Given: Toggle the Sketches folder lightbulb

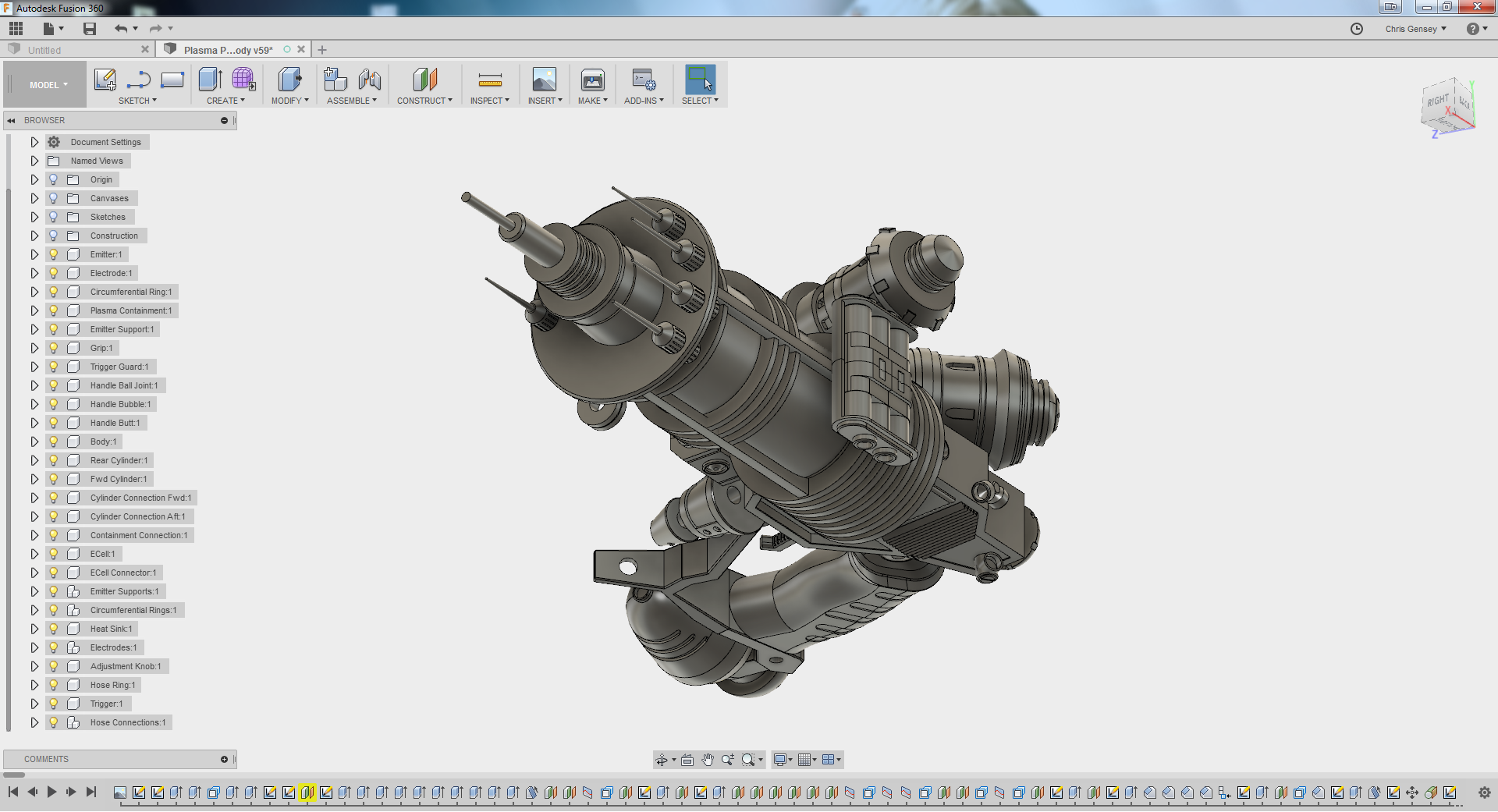Looking at the screenshot, I should point(54,217).
